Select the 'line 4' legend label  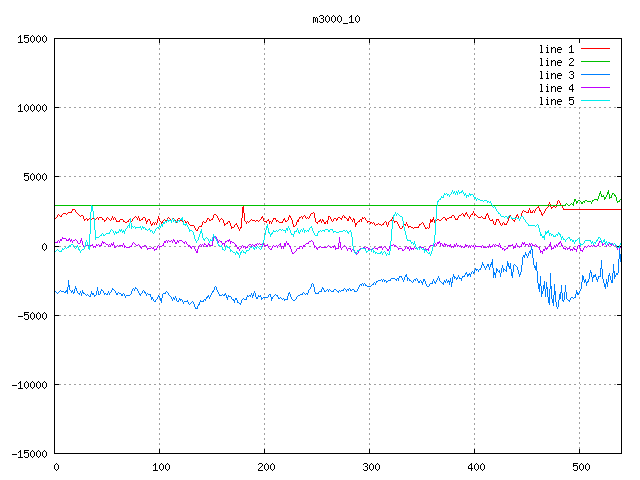coord(556,88)
